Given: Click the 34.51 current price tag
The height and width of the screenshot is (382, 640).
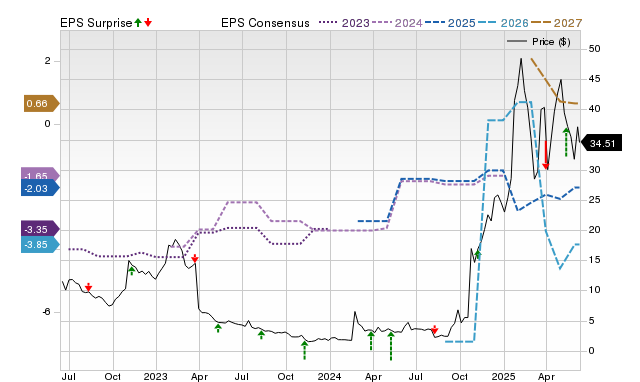Looking at the screenshot, I should [x=601, y=144].
